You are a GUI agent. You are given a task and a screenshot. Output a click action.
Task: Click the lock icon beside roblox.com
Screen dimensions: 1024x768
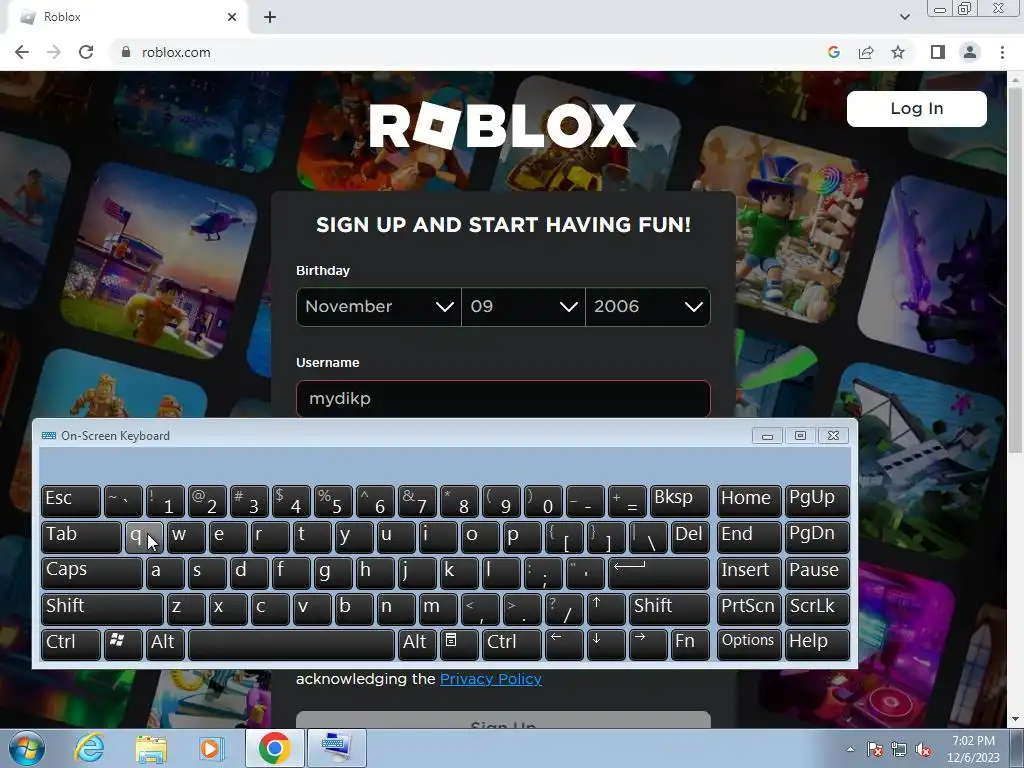[126, 52]
